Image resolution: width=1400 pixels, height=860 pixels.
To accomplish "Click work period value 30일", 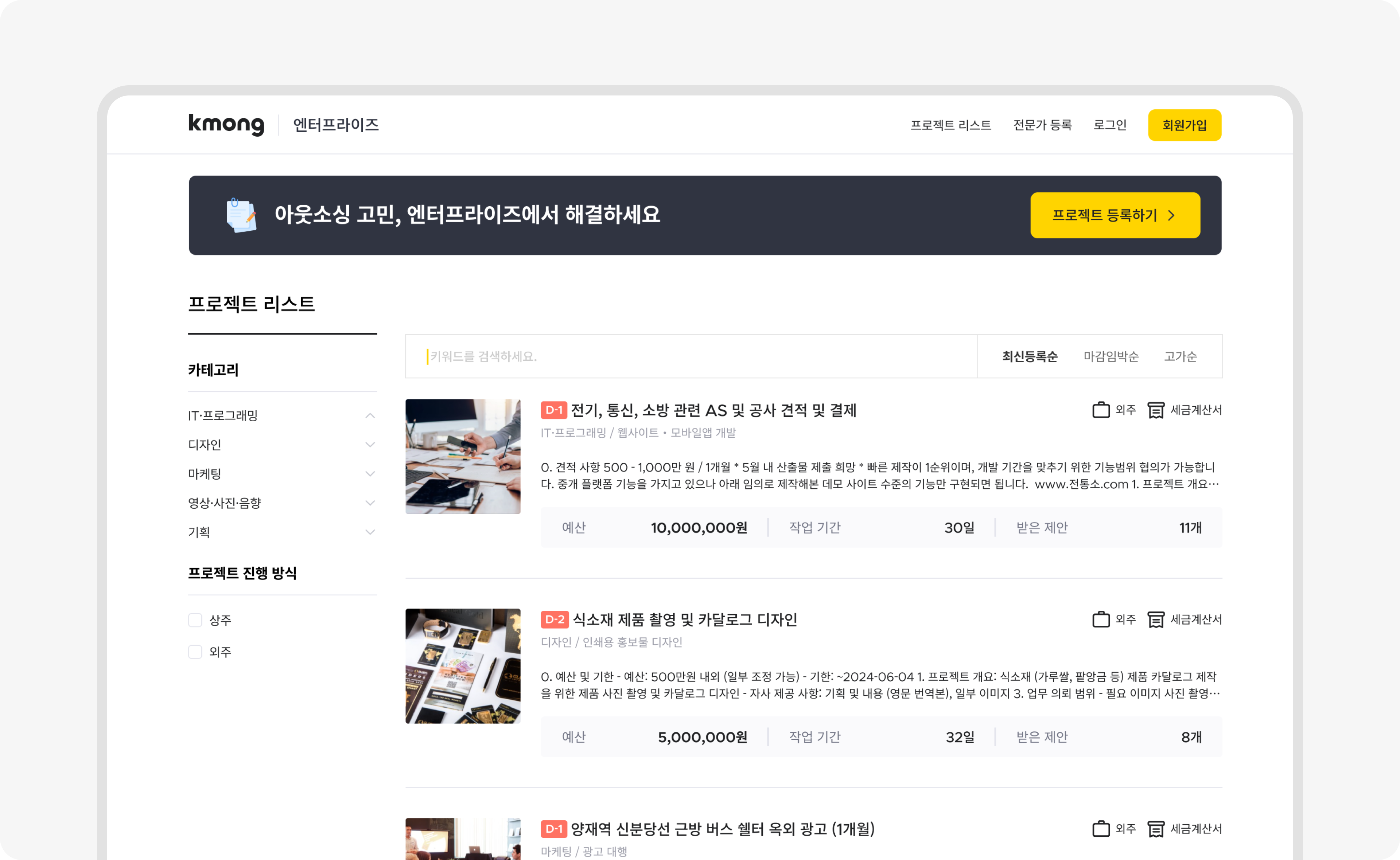I will pyautogui.click(x=959, y=528).
